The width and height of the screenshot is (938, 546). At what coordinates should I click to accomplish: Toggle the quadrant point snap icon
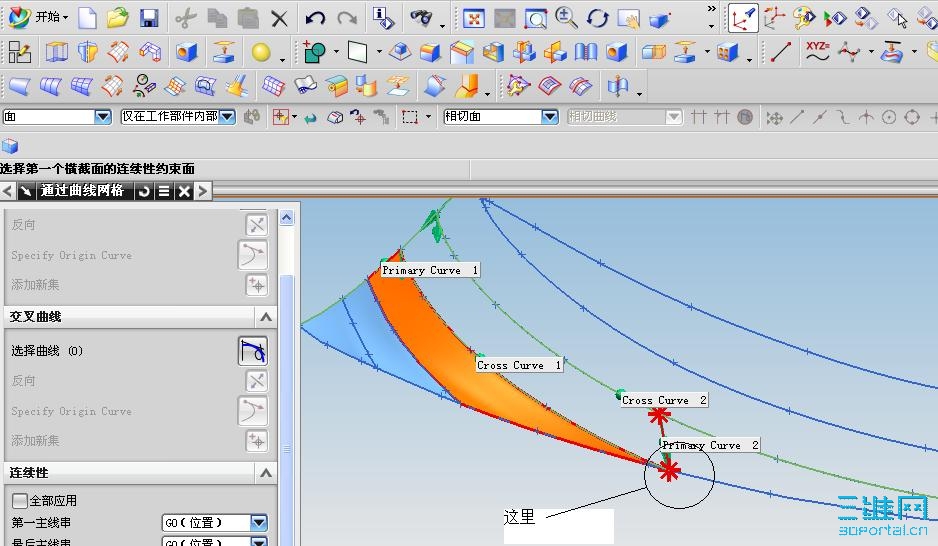(912, 117)
